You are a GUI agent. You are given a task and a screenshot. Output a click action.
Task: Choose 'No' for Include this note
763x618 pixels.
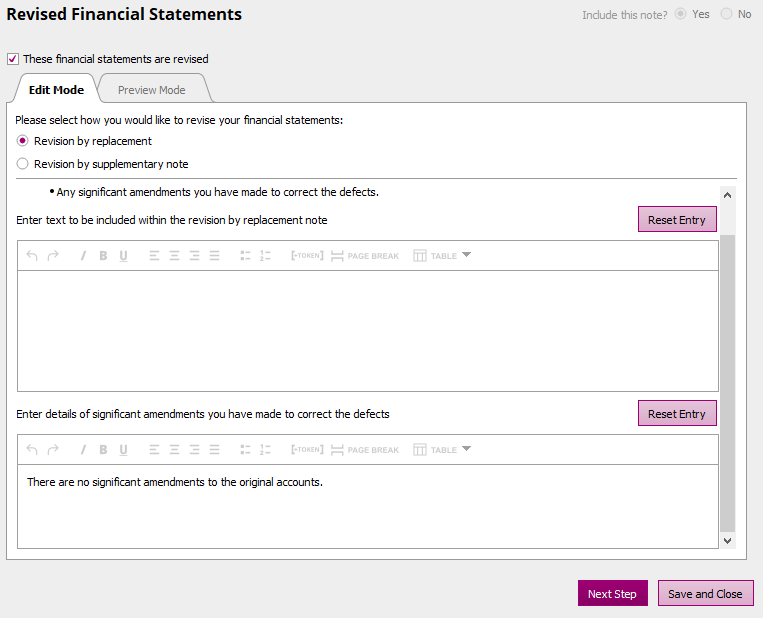tap(727, 15)
